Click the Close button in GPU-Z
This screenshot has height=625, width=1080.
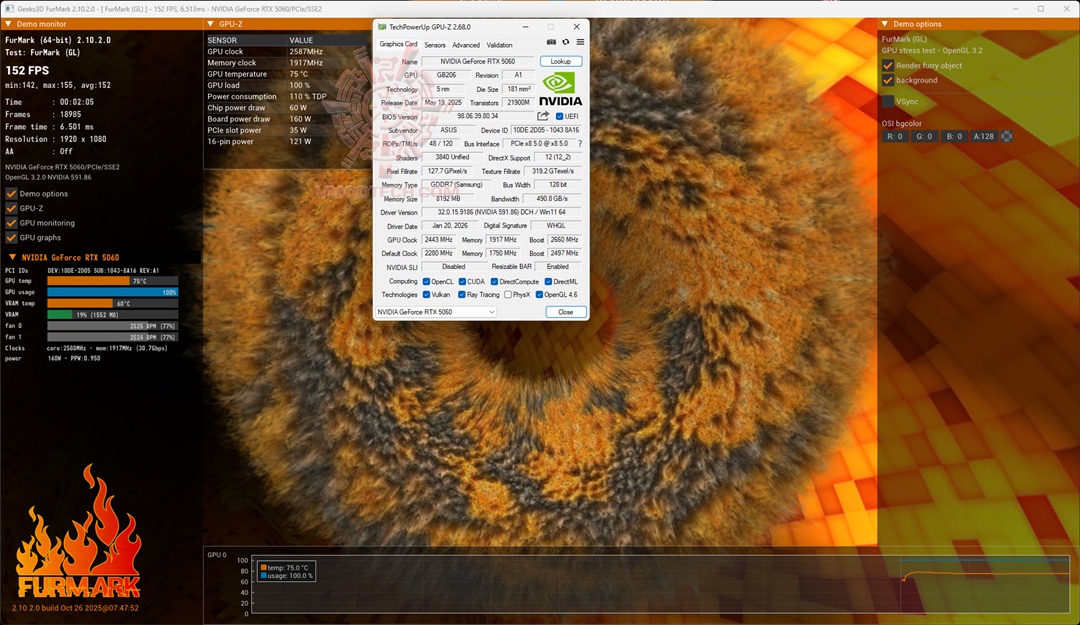click(565, 312)
